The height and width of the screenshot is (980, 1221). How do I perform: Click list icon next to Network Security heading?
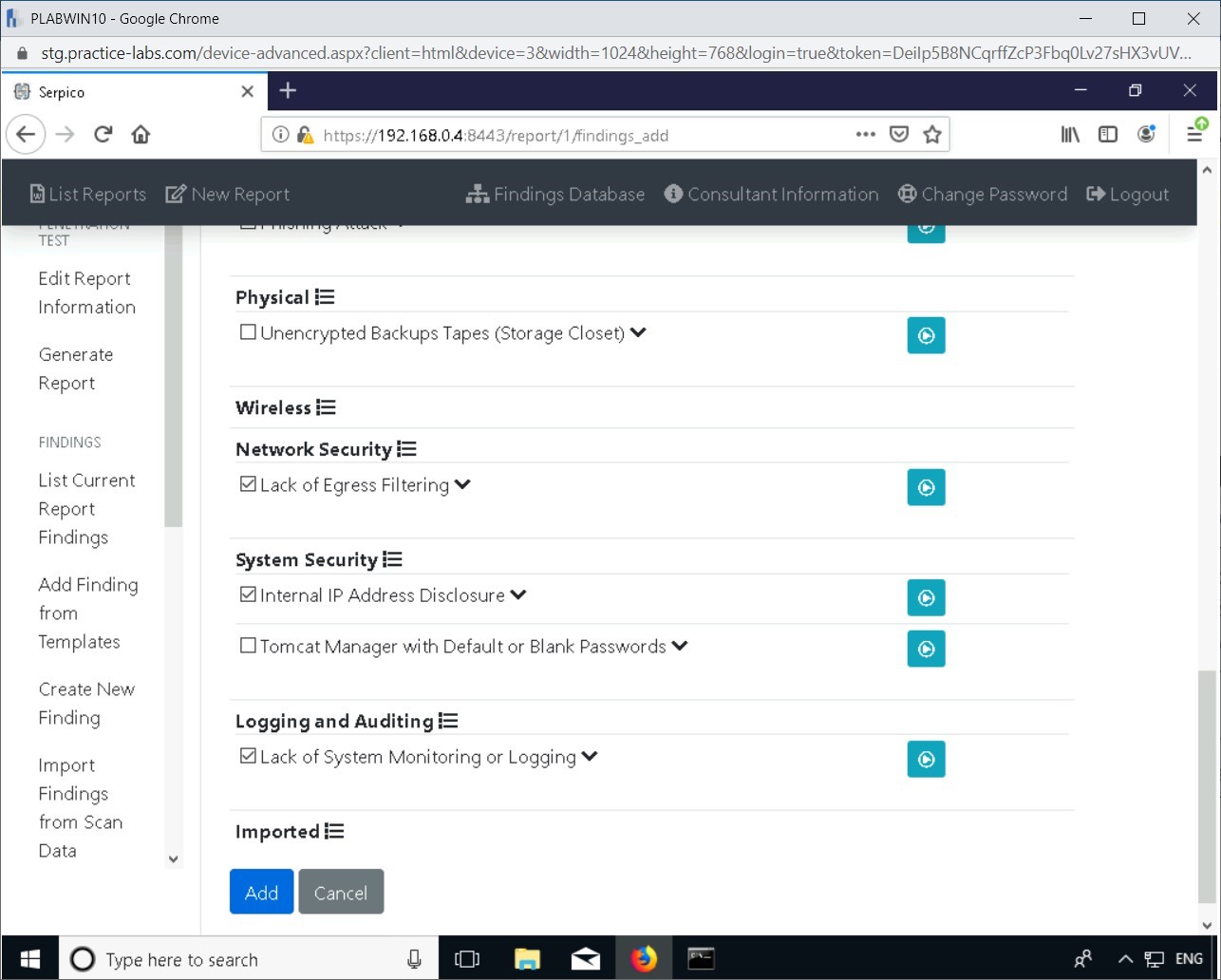[x=406, y=449]
